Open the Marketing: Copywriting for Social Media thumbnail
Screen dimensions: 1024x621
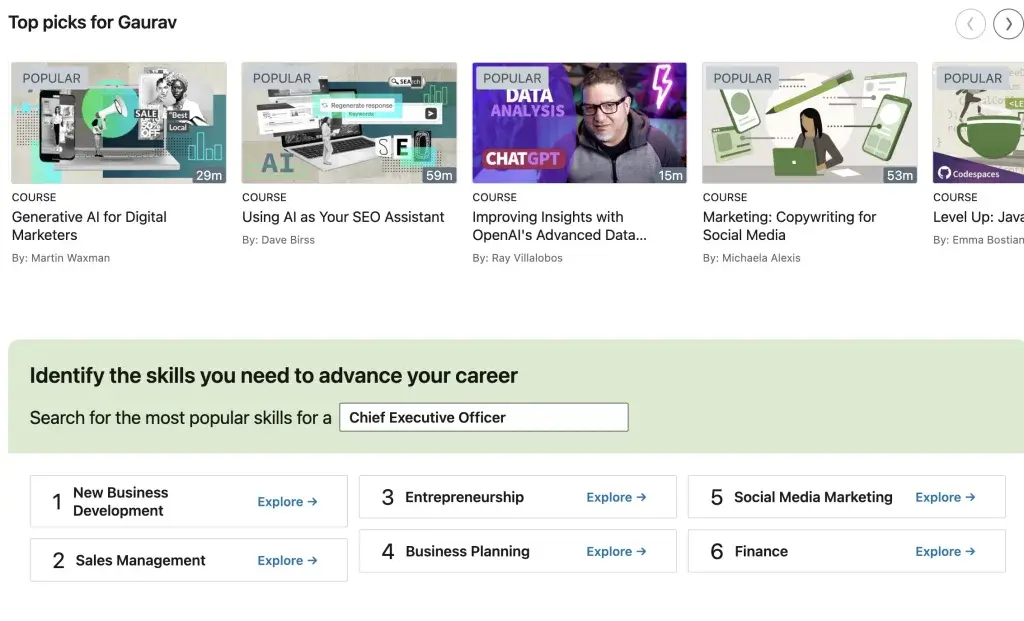click(809, 122)
